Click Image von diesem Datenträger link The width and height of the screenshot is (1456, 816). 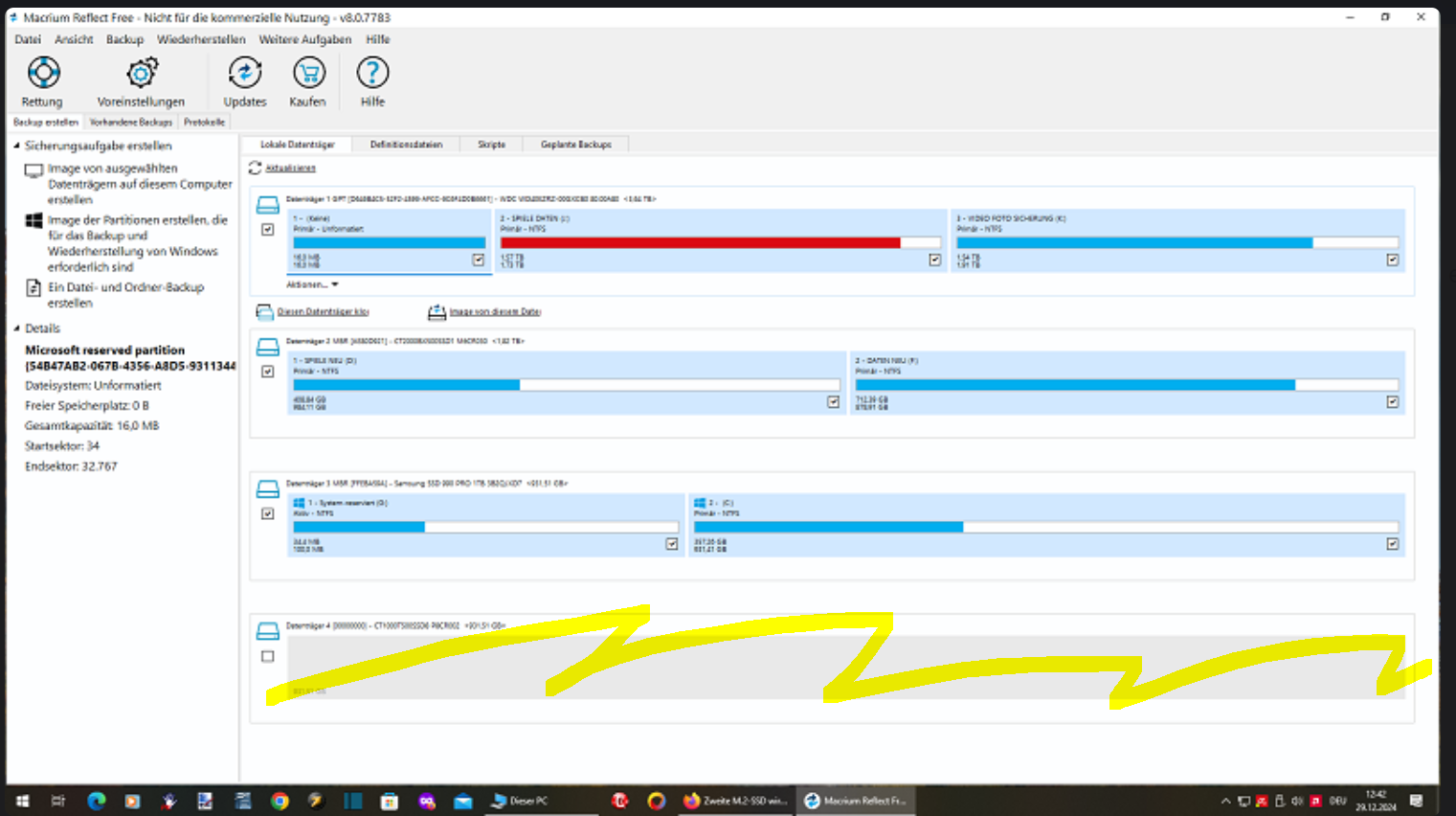pyautogui.click(x=495, y=311)
